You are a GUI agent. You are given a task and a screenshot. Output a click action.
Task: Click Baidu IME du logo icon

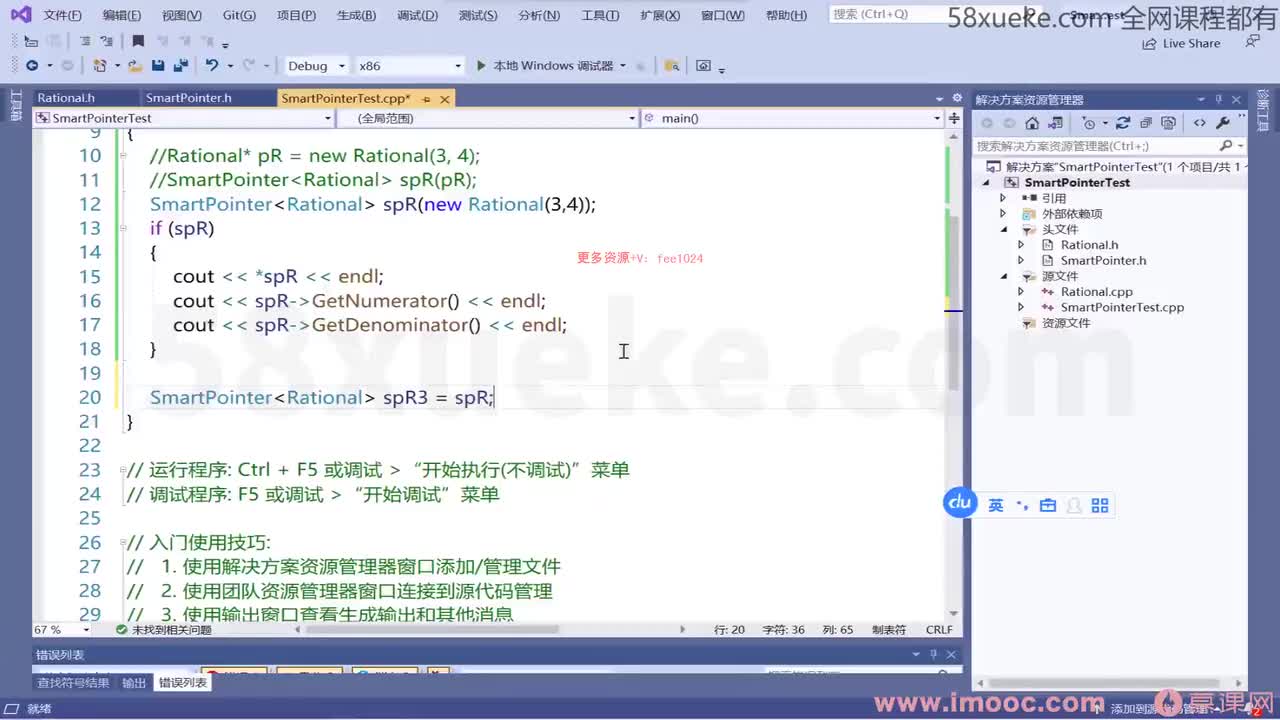(x=960, y=503)
